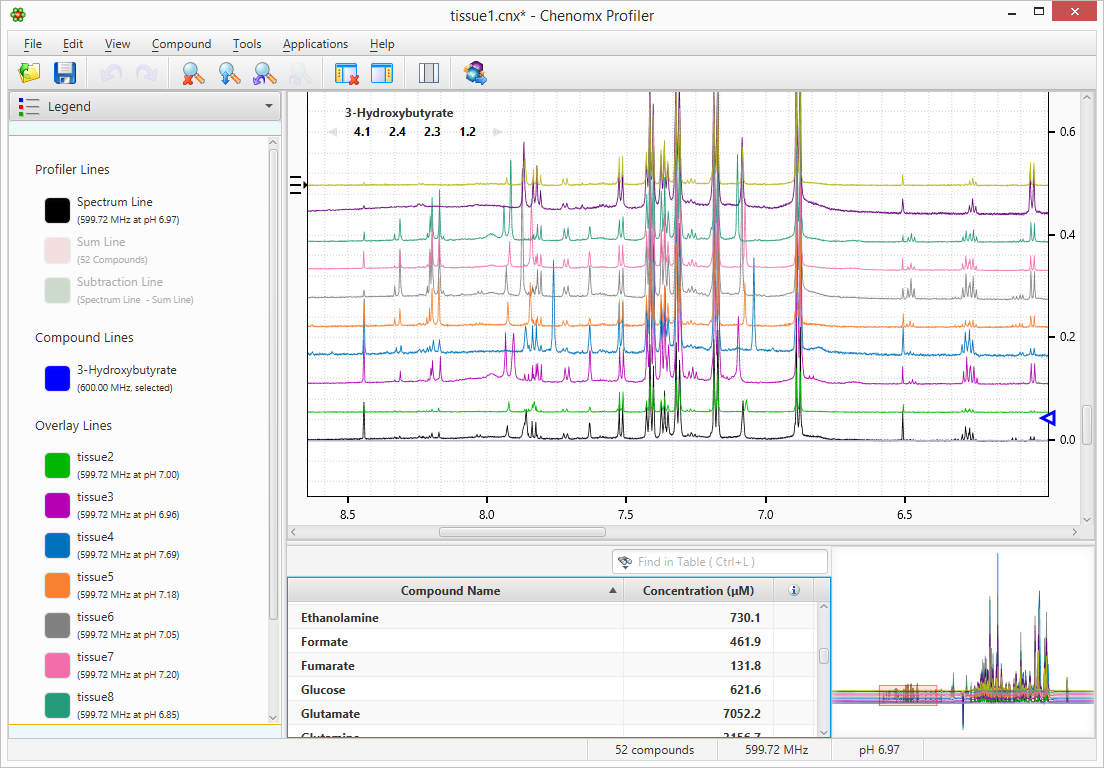Click the greyed-out magnifier icon
This screenshot has height=768, width=1104.
[x=300, y=73]
